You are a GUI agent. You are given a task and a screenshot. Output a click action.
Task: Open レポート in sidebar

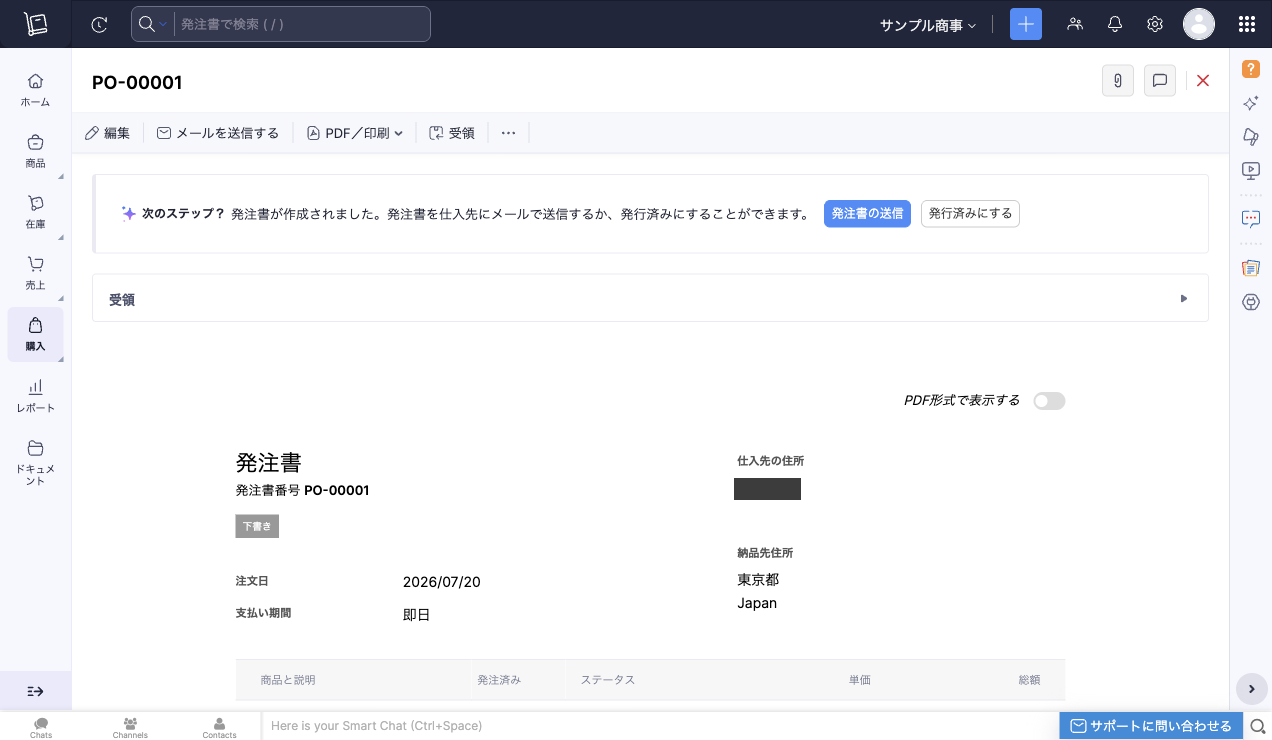[35, 395]
